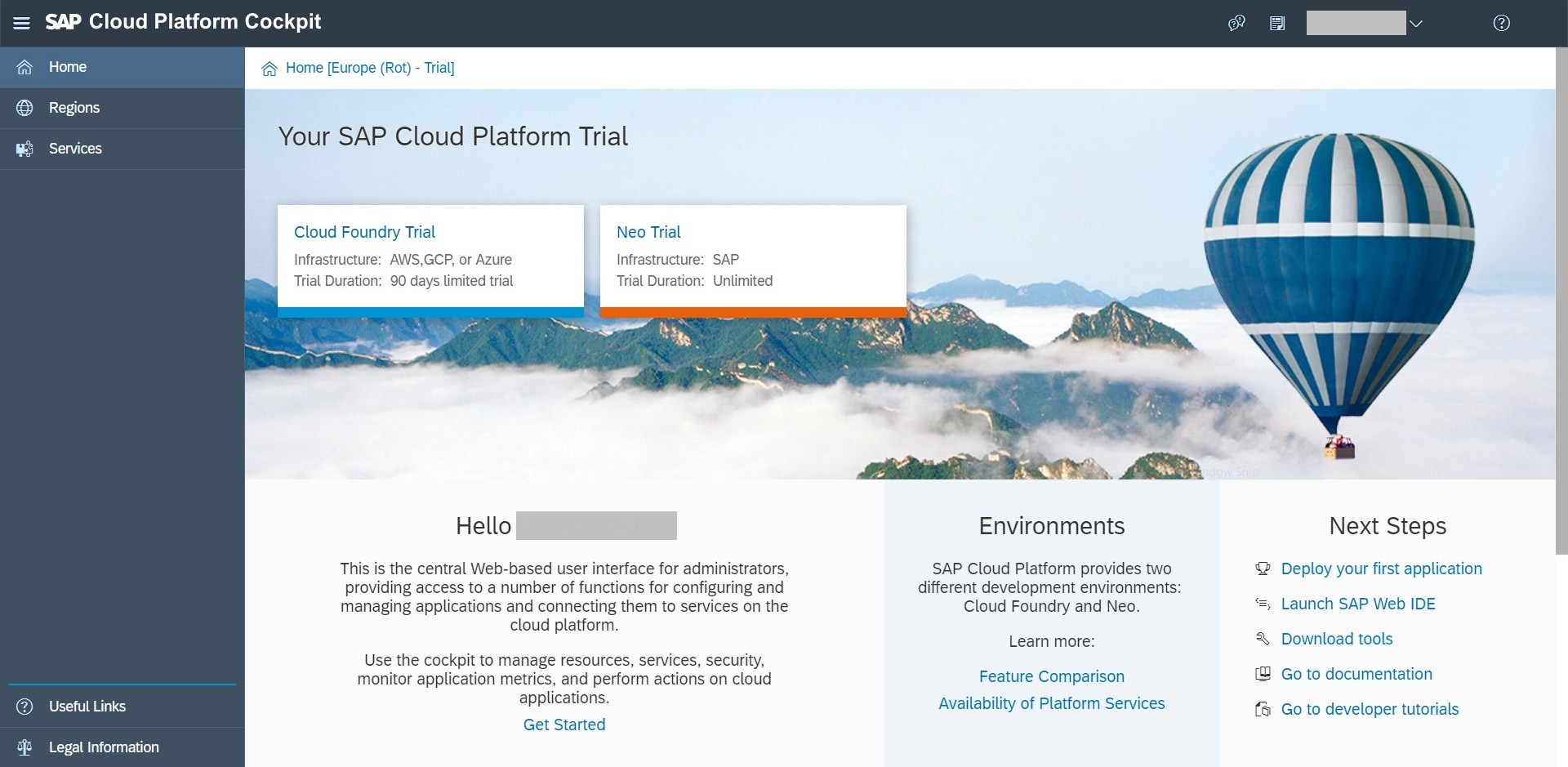Click the Environments heading
Image resolution: width=1568 pixels, height=767 pixels.
click(1052, 526)
